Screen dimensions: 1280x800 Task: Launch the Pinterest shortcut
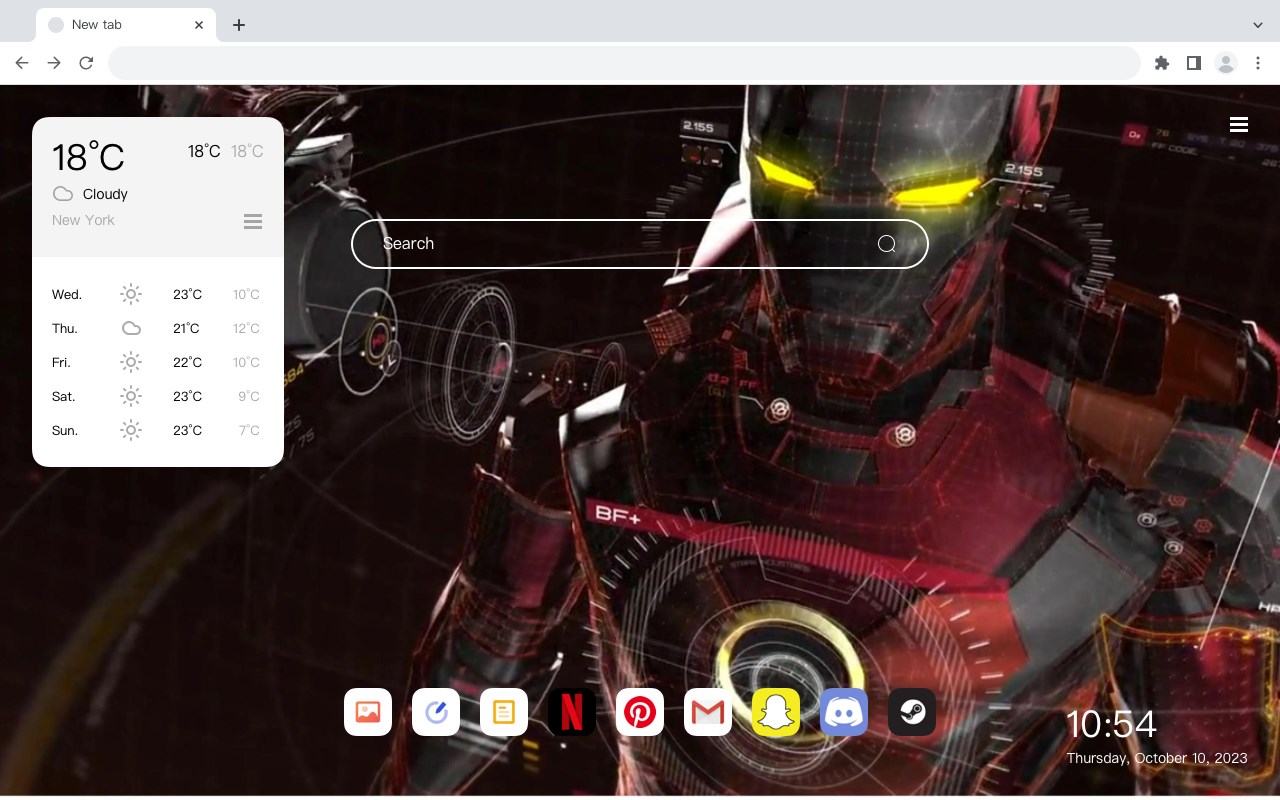[640, 712]
